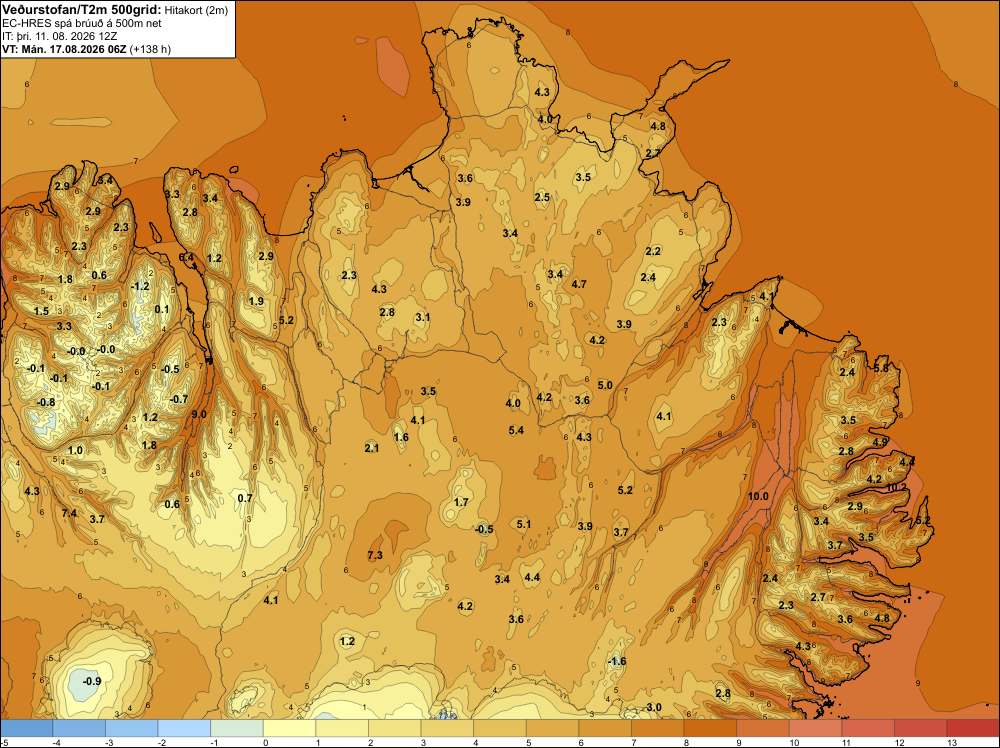
Task: Click the '1.7' temperature value
Action: (461, 502)
